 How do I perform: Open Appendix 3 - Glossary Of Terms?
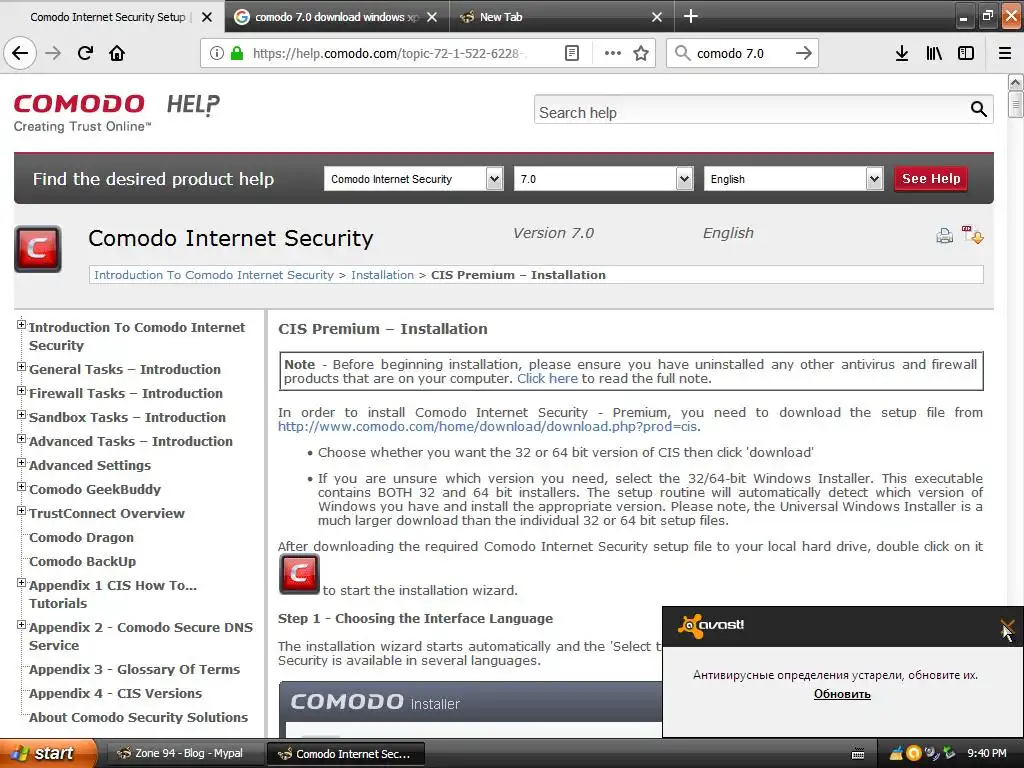tap(135, 669)
